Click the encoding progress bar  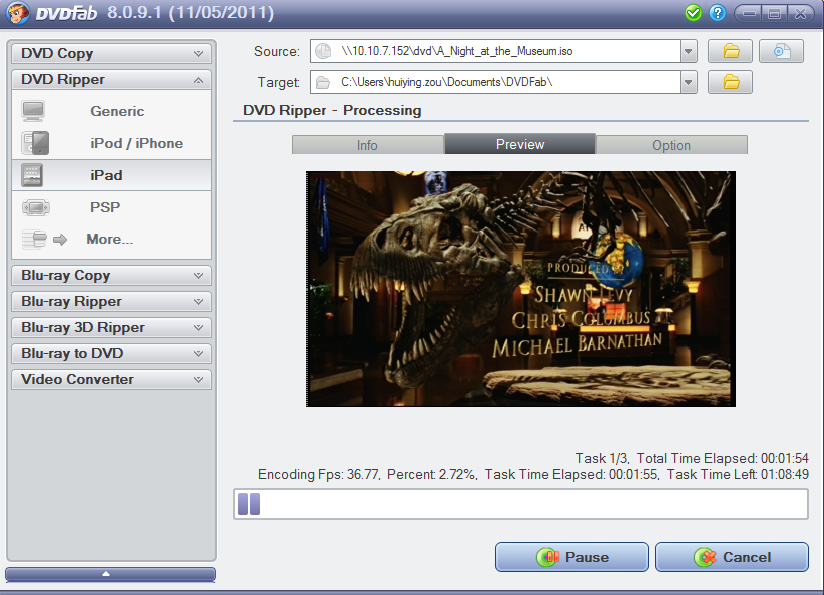click(520, 504)
